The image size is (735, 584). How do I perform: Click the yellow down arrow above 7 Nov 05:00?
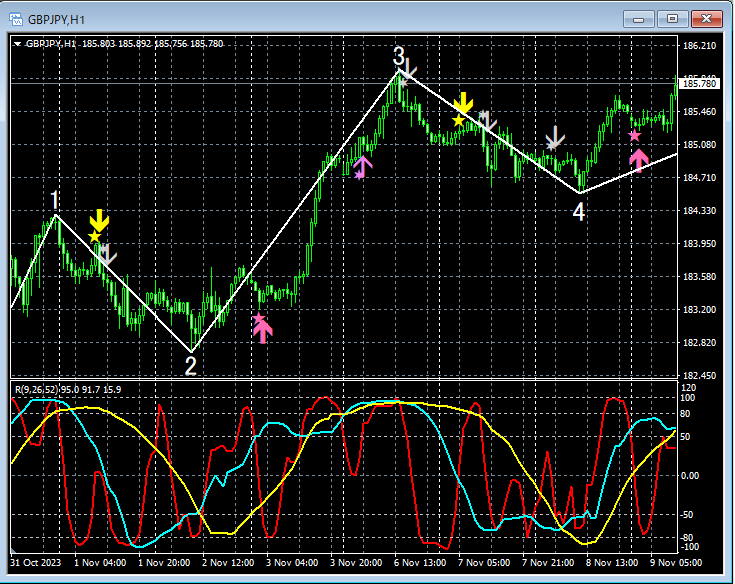pos(463,102)
